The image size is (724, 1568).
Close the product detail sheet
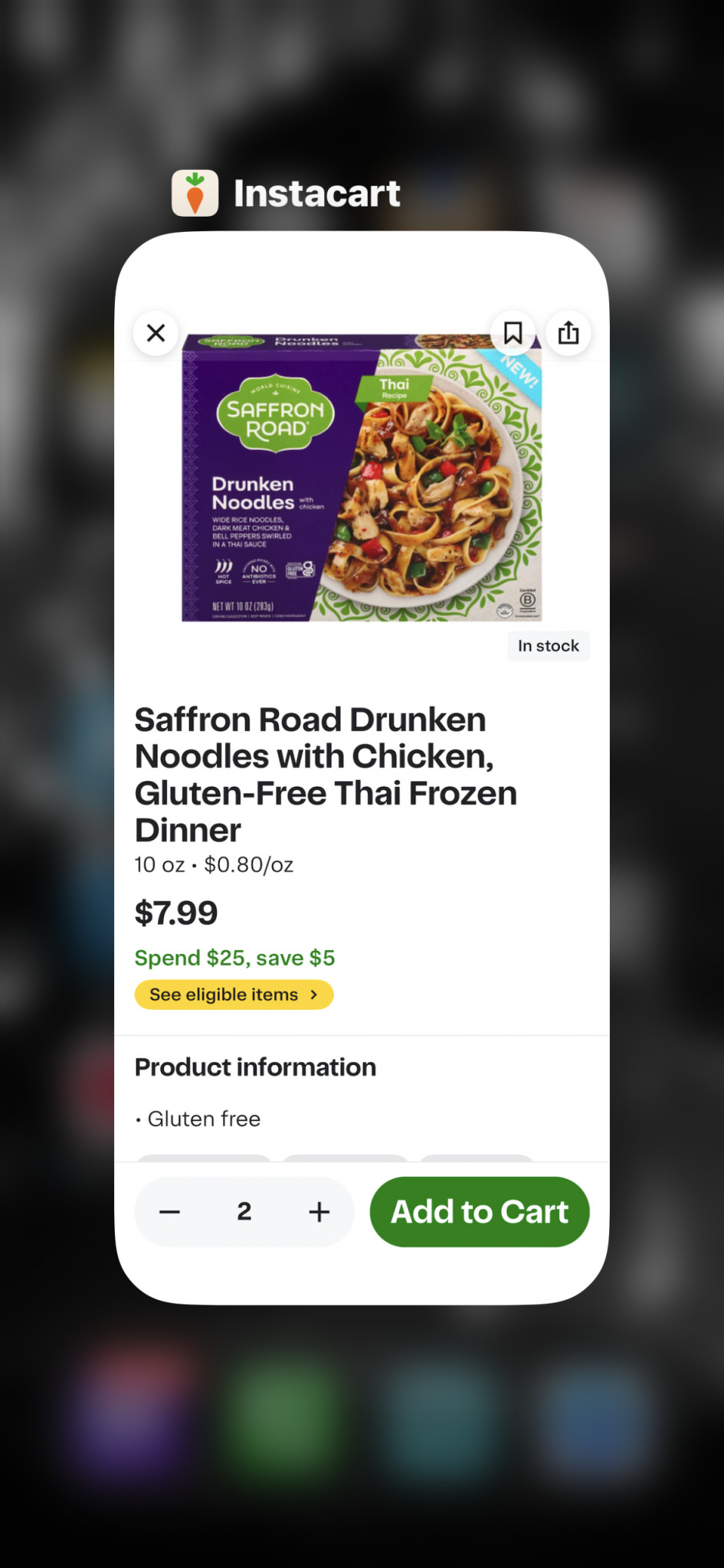[x=156, y=333]
